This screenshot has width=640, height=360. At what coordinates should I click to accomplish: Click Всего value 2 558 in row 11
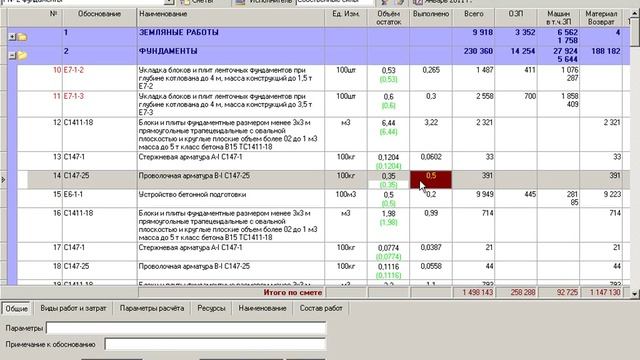[484, 96]
